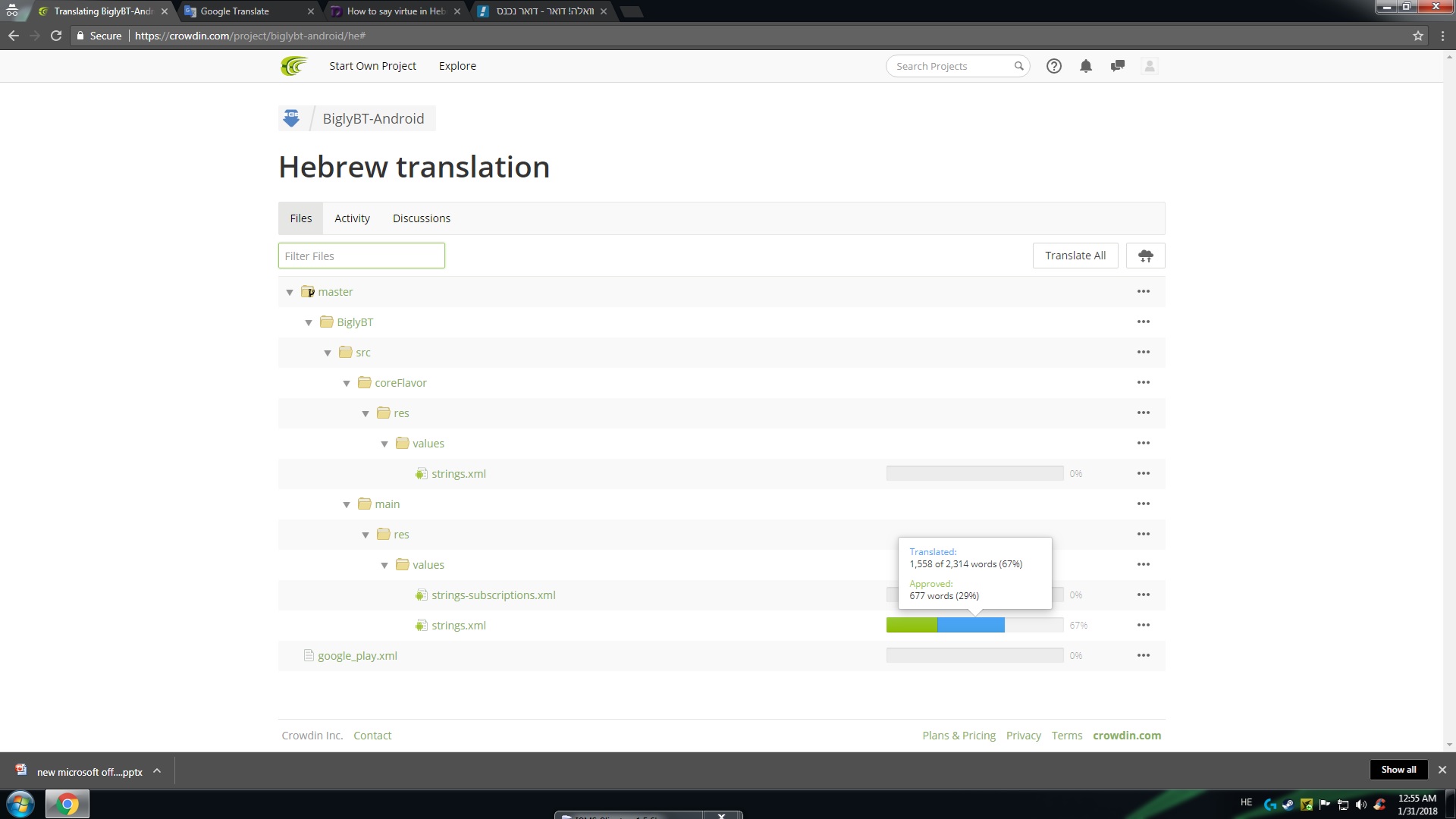Open strings.xml under main values
Screen dimensions: 1456x819
[458, 626]
